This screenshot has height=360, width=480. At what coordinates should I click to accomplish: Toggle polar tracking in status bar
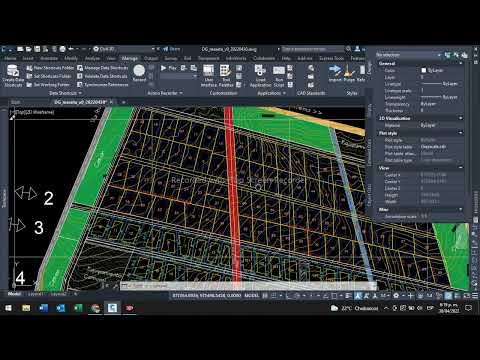(x=297, y=295)
